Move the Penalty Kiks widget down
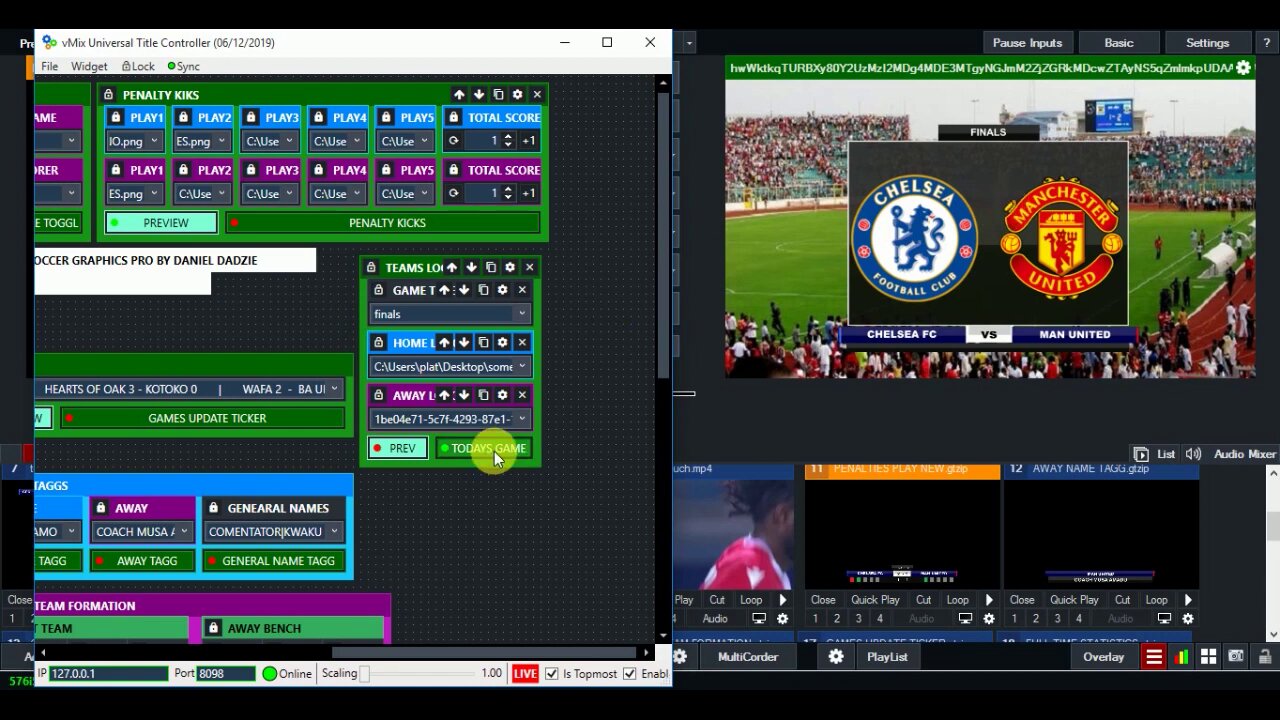 click(479, 95)
